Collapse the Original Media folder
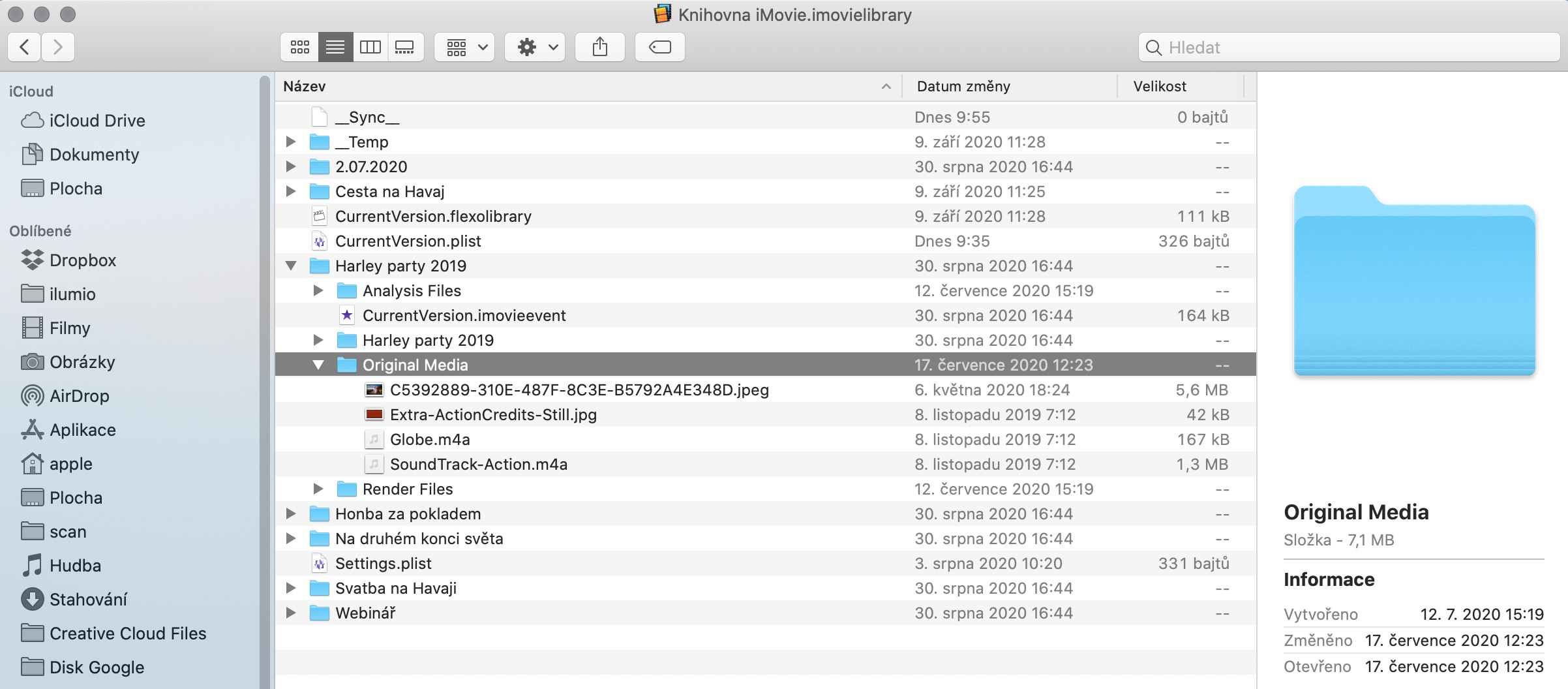Viewport: 1568px width, 689px height. [318, 365]
